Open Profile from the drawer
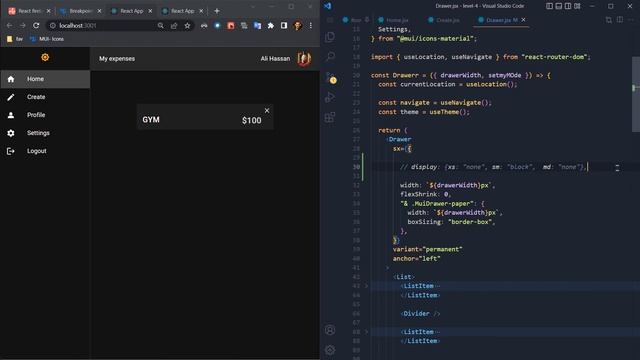Image resolution: width=640 pixels, height=360 pixels. [x=45, y=115]
